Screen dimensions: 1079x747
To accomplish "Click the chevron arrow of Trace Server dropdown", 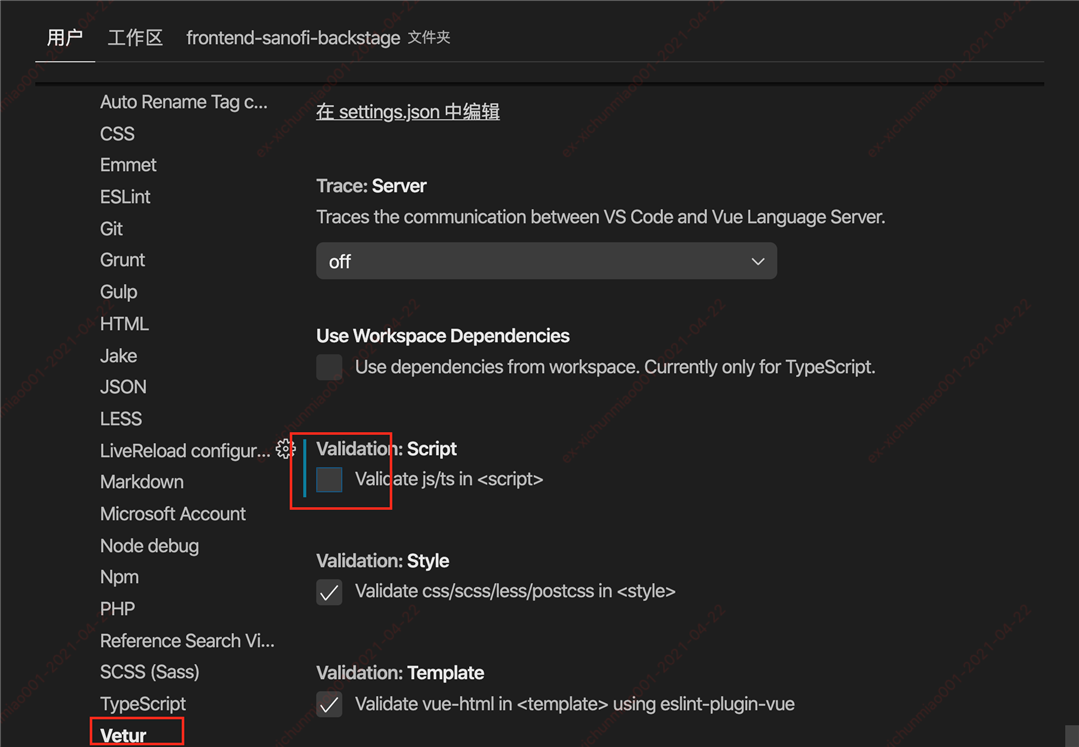I will (x=758, y=261).
